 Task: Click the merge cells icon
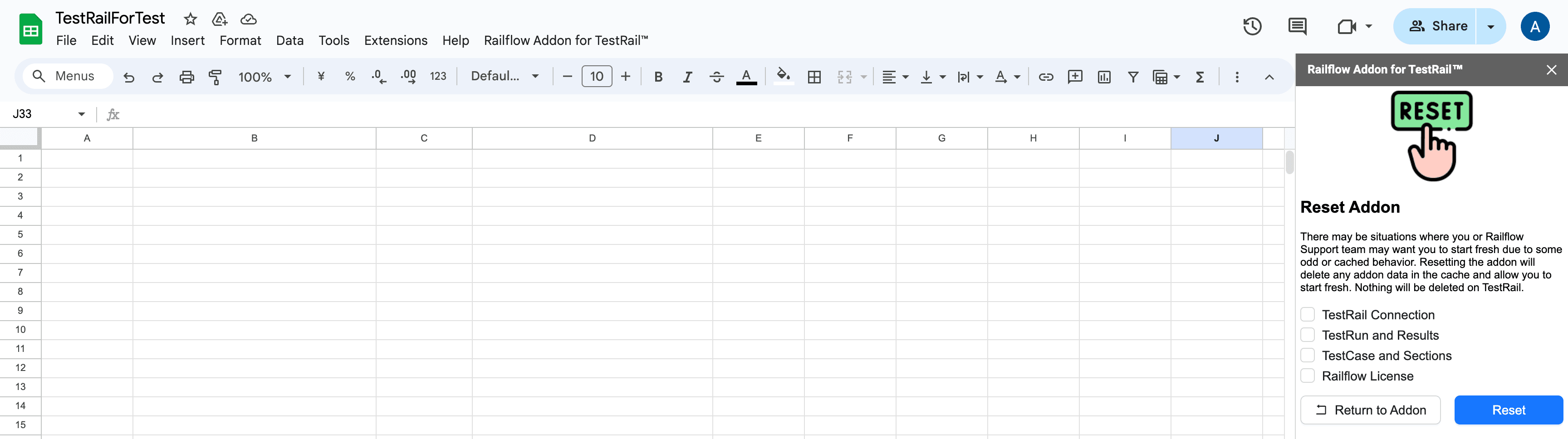coord(845,77)
